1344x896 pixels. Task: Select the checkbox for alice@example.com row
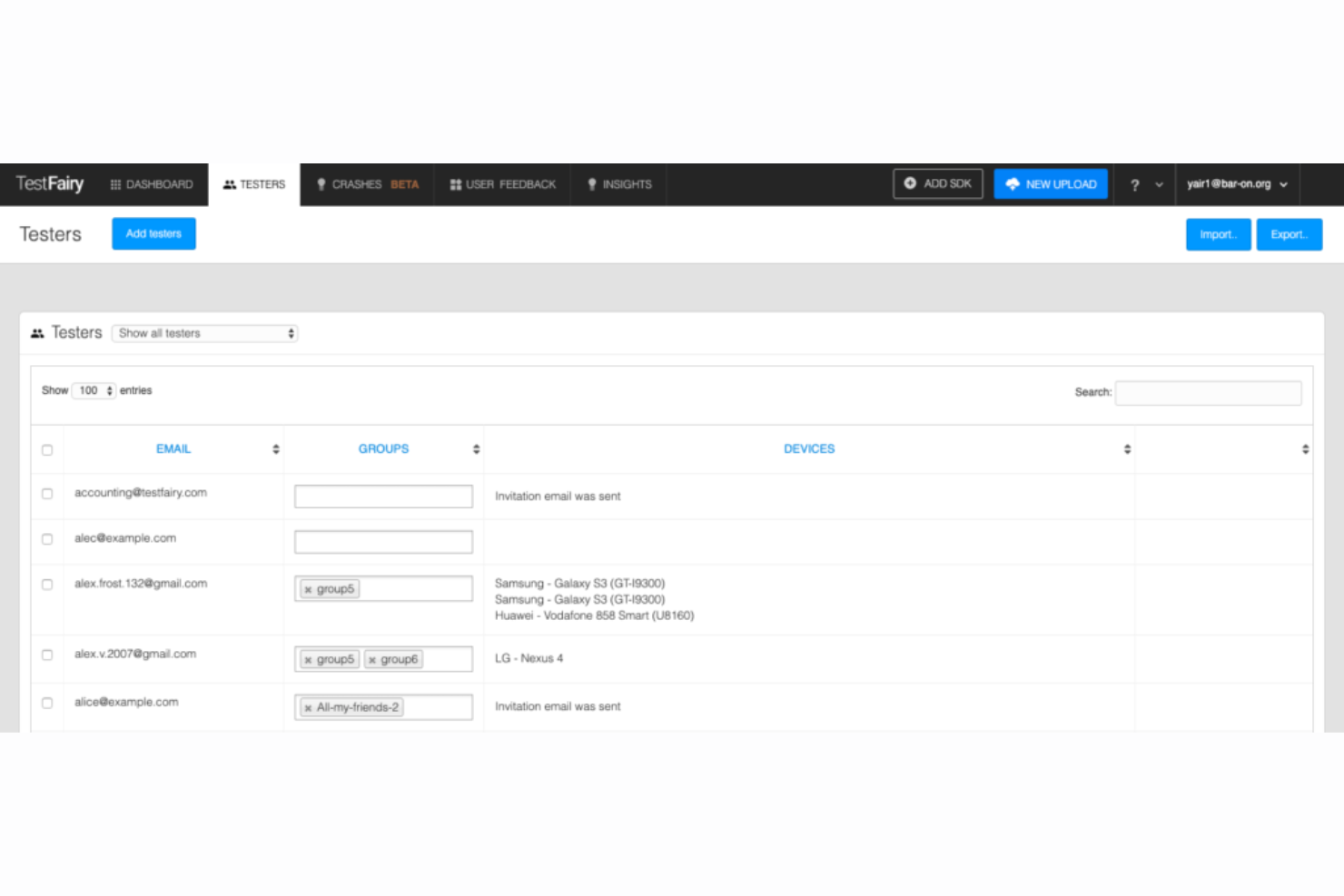coord(47,702)
